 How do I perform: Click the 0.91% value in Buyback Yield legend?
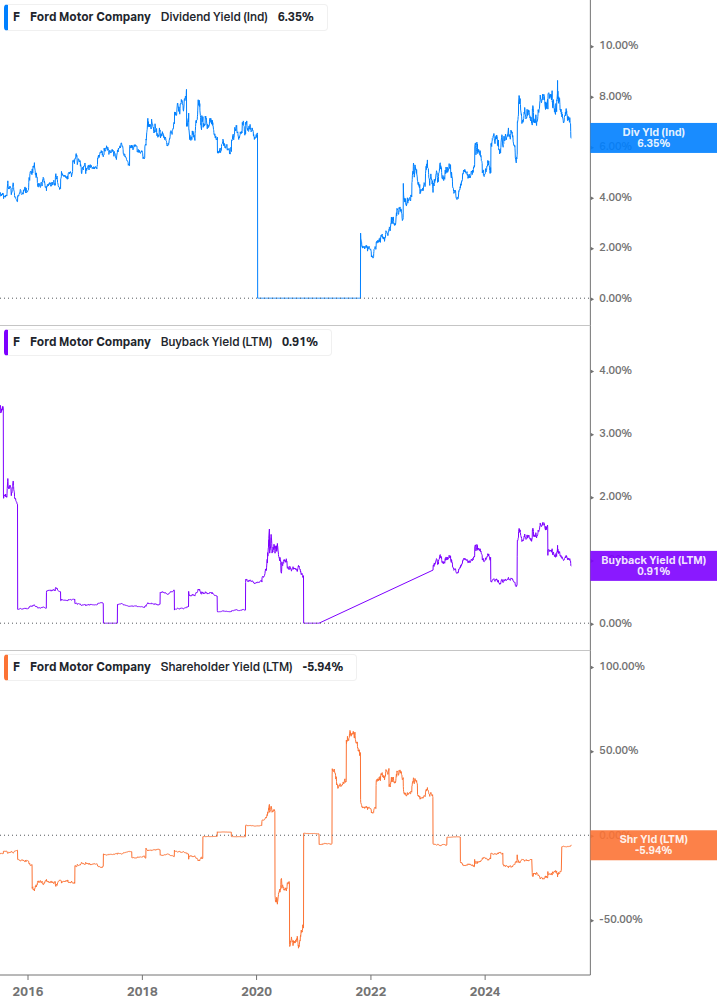300,342
